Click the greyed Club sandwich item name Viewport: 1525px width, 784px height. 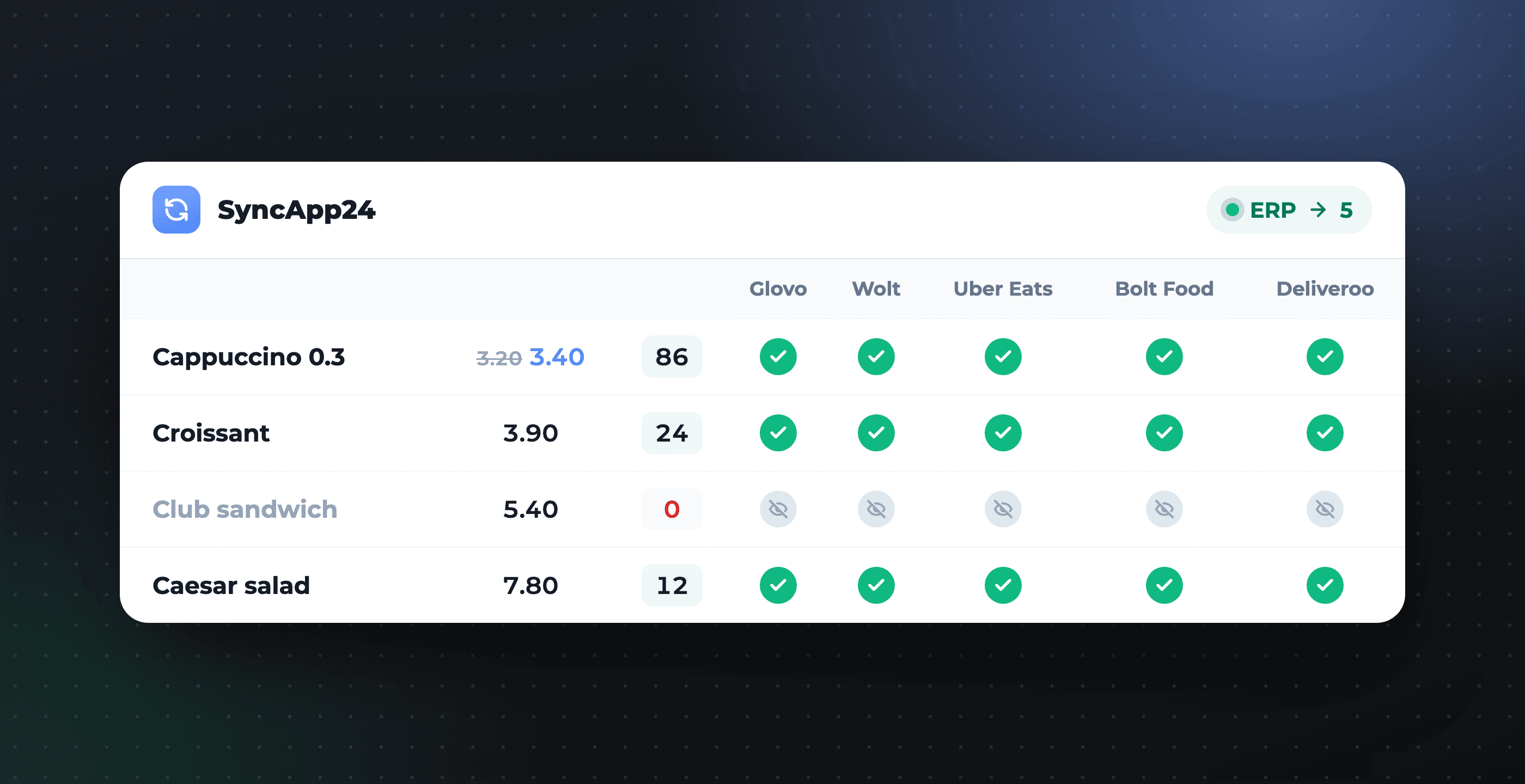pos(245,509)
